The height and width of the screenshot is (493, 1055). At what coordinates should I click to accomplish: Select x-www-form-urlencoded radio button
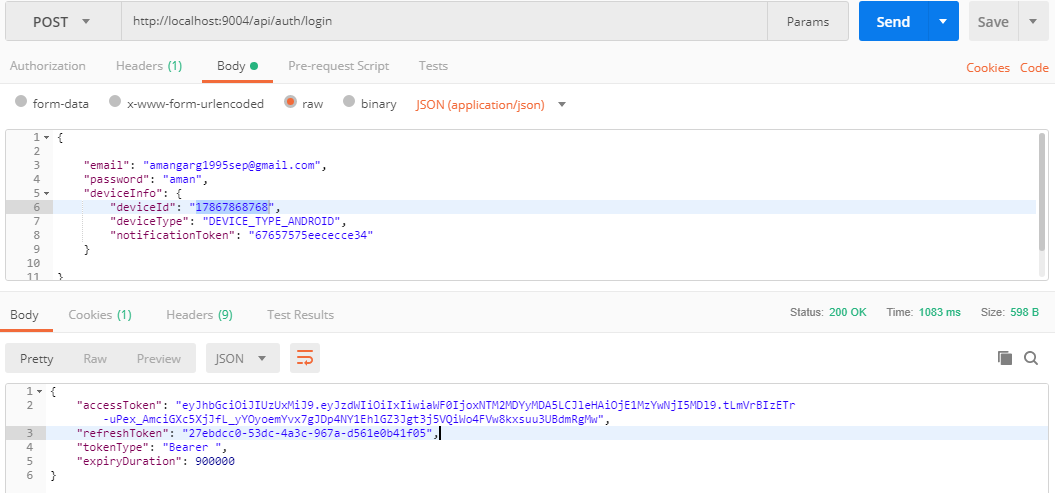point(115,102)
